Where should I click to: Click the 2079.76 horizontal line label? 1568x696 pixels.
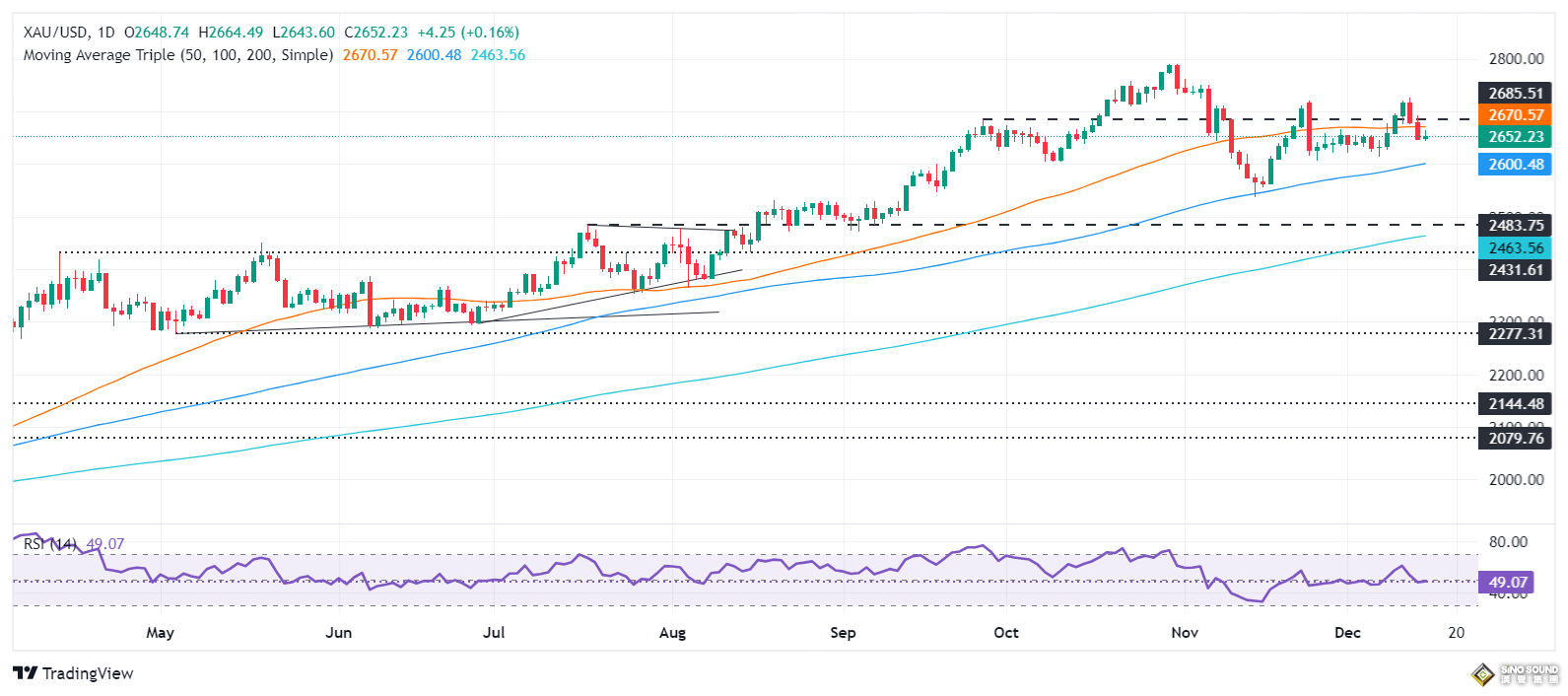1515,439
